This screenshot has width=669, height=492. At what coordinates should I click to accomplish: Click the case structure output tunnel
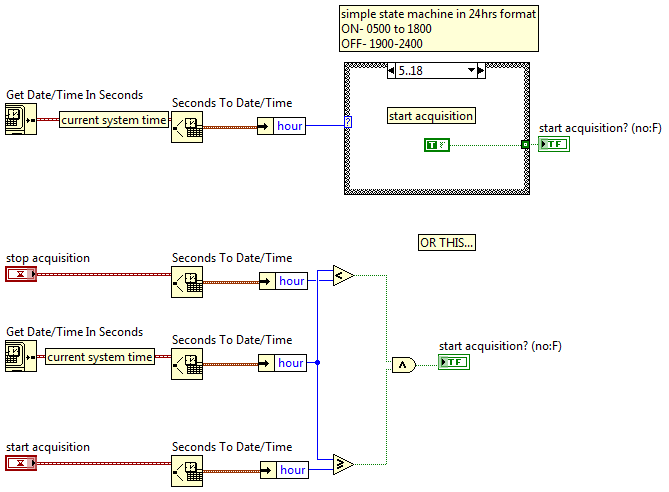pyautogui.click(x=525, y=145)
